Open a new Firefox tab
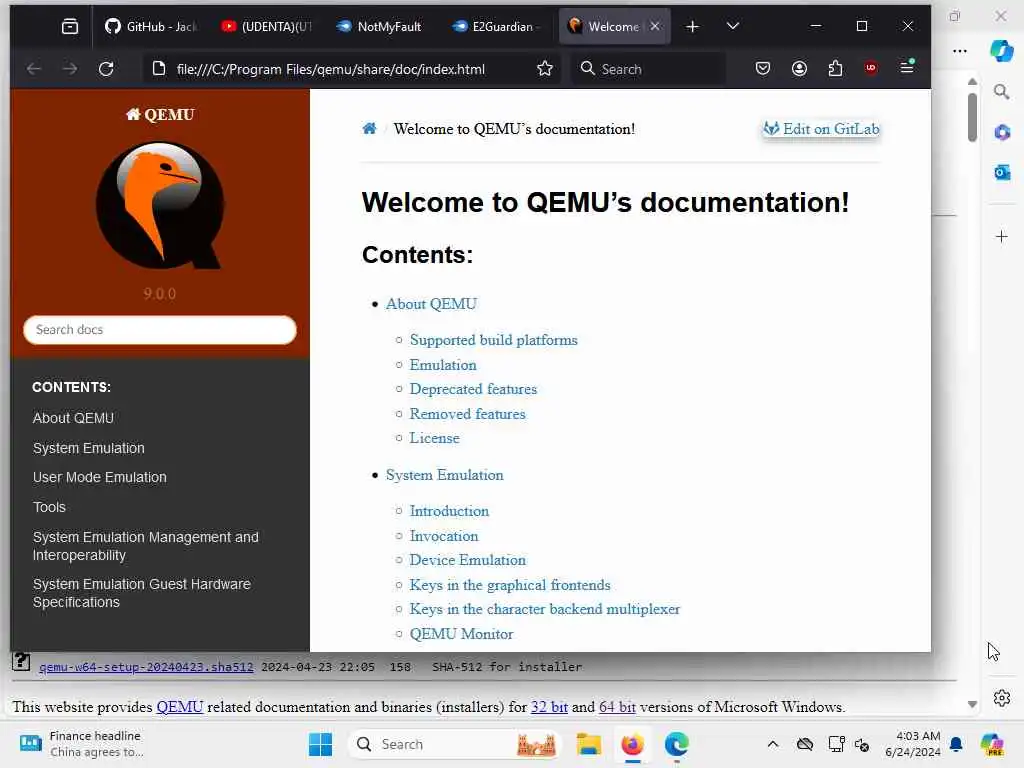This screenshot has height=768, width=1024. [692, 27]
